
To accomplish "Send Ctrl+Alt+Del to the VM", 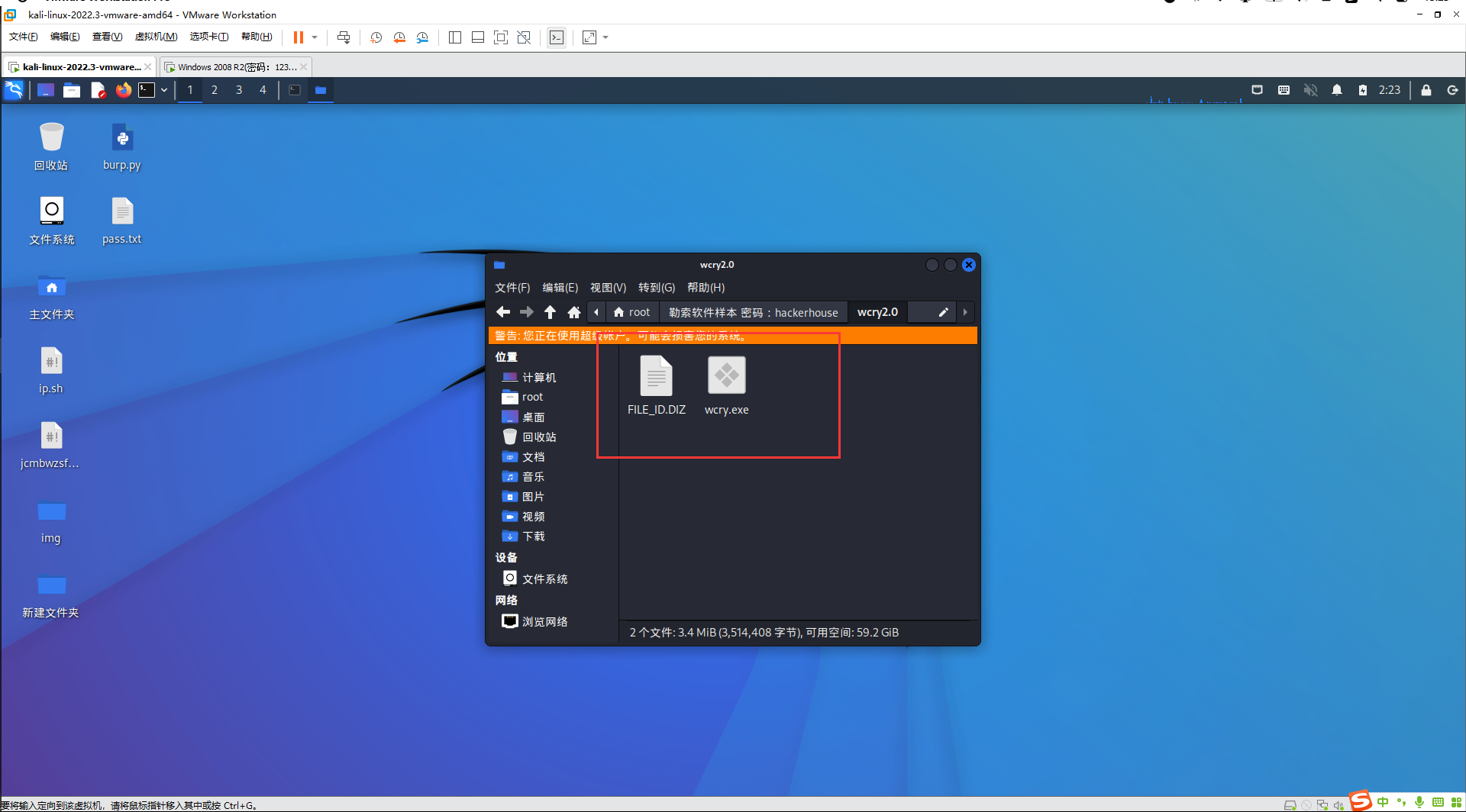I will click(x=344, y=37).
